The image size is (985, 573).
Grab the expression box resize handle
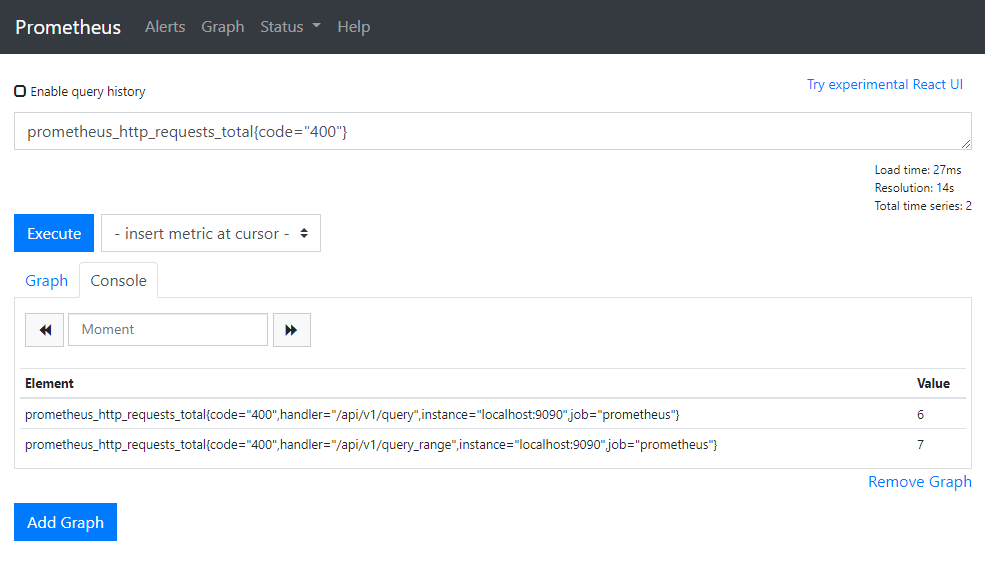point(966,145)
